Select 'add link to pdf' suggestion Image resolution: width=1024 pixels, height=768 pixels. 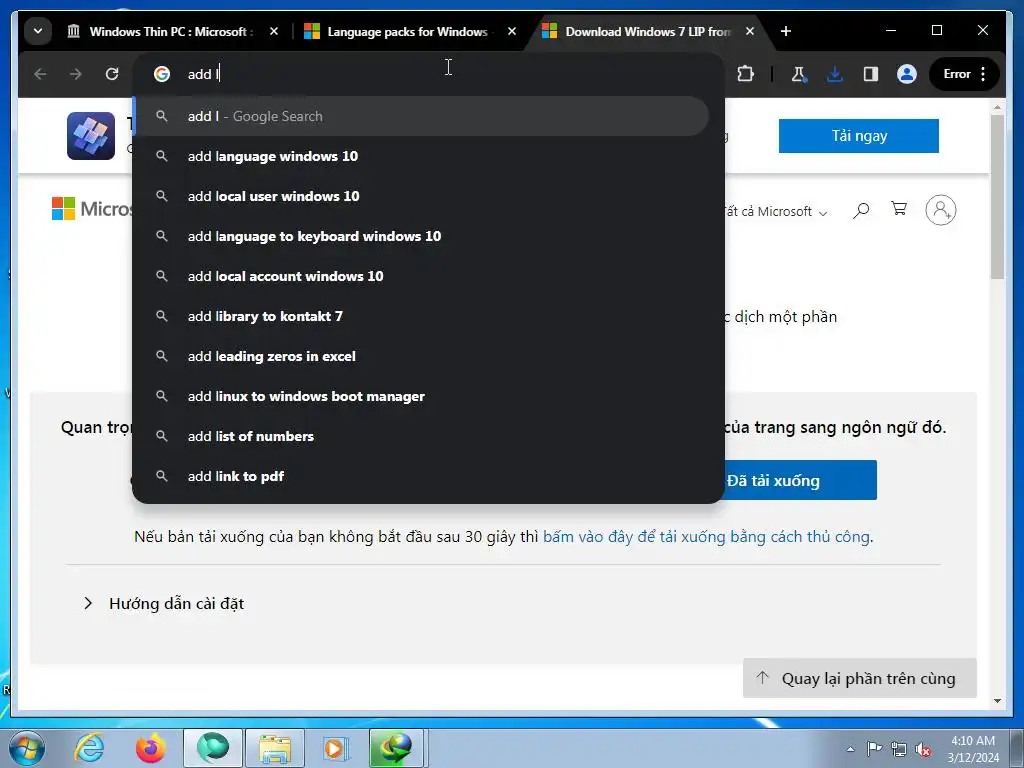click(421, 476)
